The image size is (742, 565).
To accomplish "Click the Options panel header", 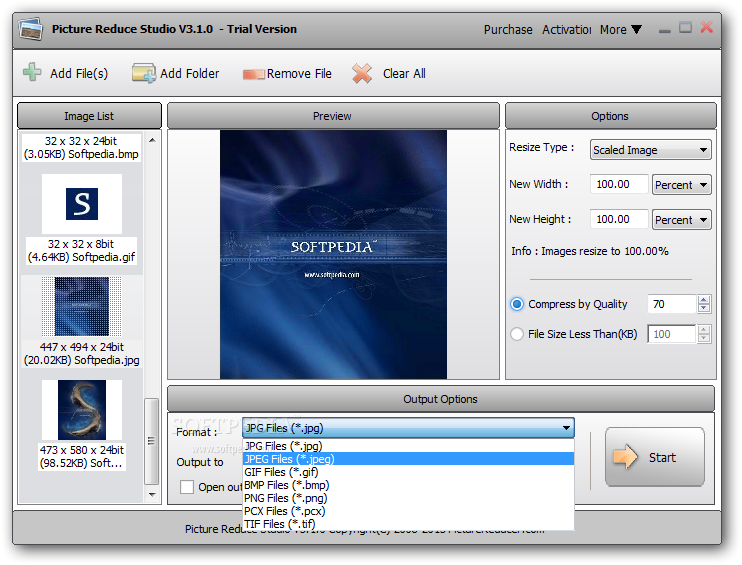I will (x=610, y=116).
